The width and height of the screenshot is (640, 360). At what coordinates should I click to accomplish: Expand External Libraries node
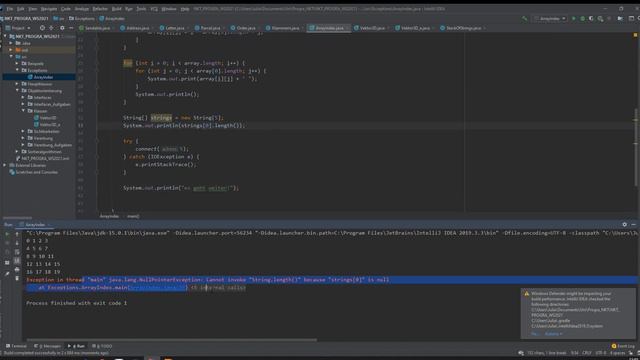5,165
